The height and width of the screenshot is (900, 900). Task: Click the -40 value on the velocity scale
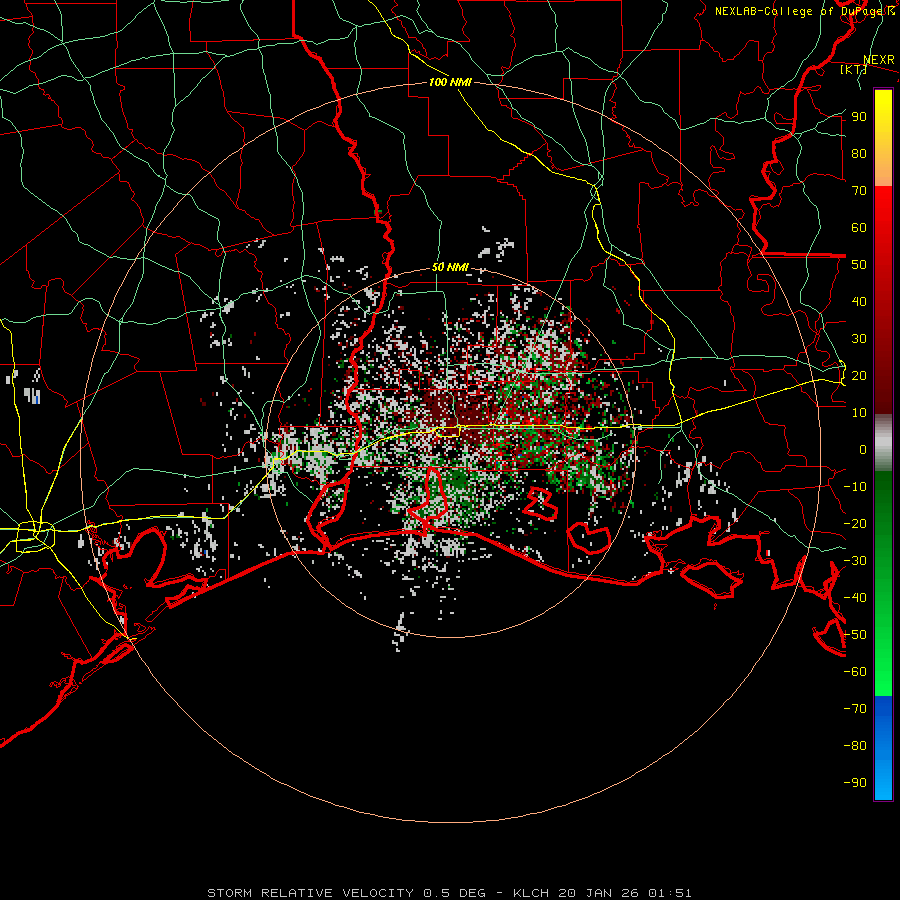click(x=855, y=598)
